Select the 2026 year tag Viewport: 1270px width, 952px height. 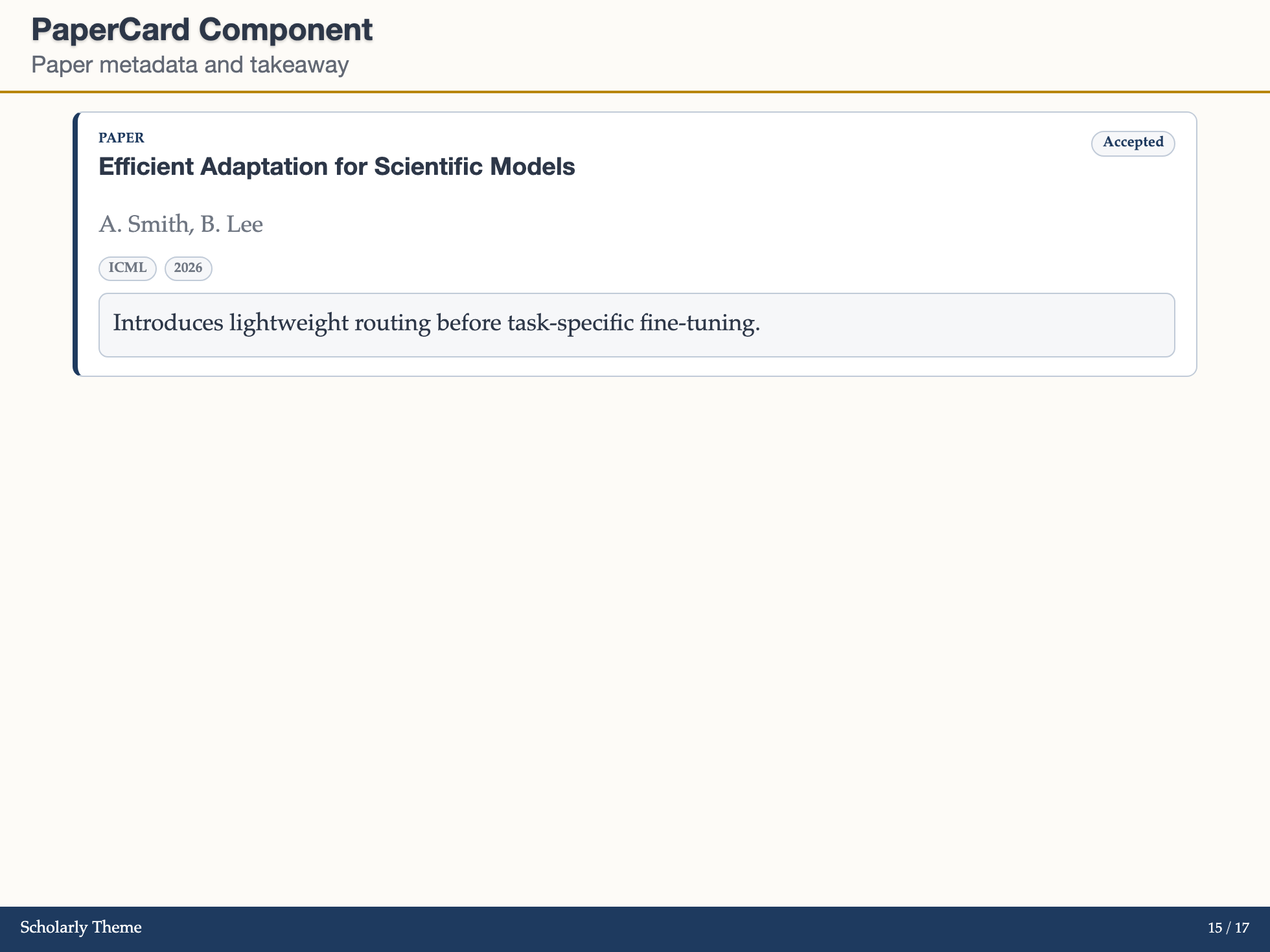pyautogui.click(x=189, y=268)
